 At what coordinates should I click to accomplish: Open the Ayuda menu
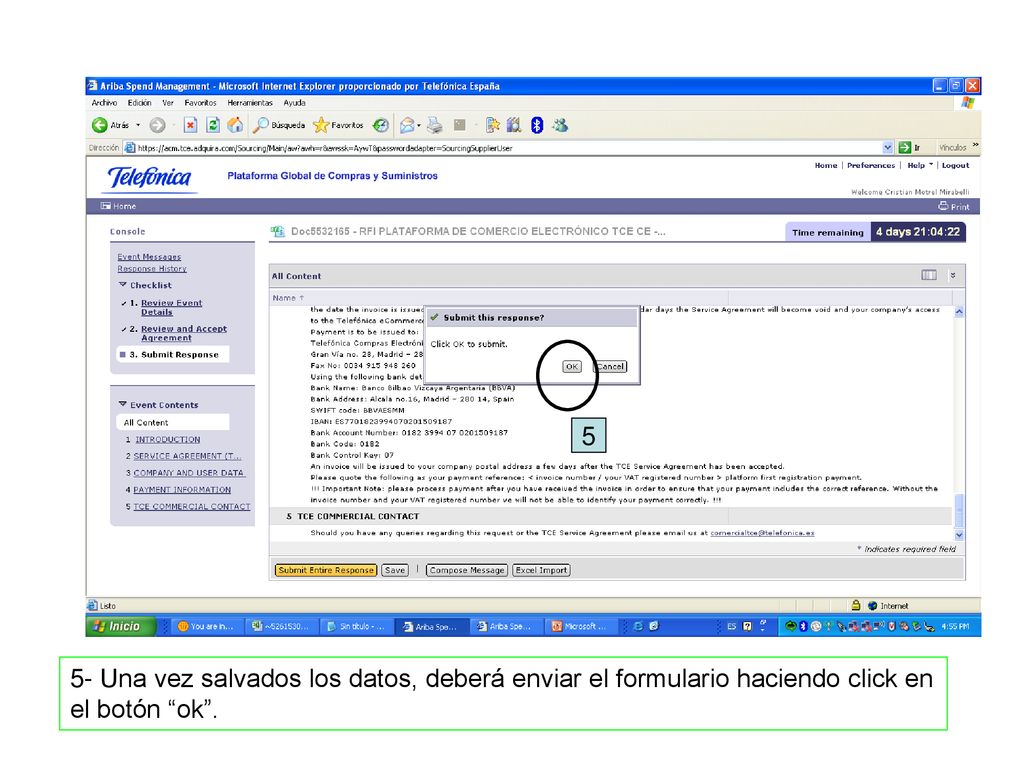[294, 103]
